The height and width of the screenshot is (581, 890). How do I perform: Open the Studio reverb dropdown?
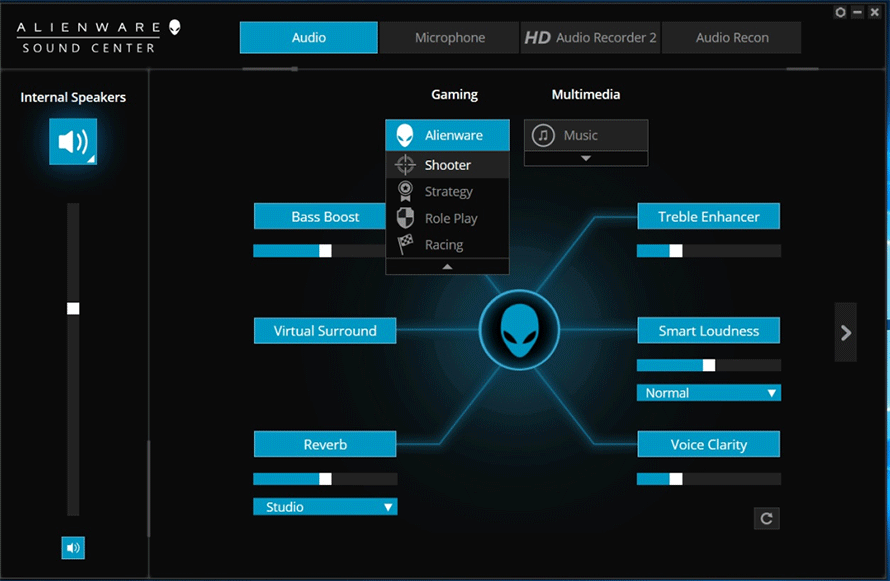pyautogui.click(x=325, y=507)
